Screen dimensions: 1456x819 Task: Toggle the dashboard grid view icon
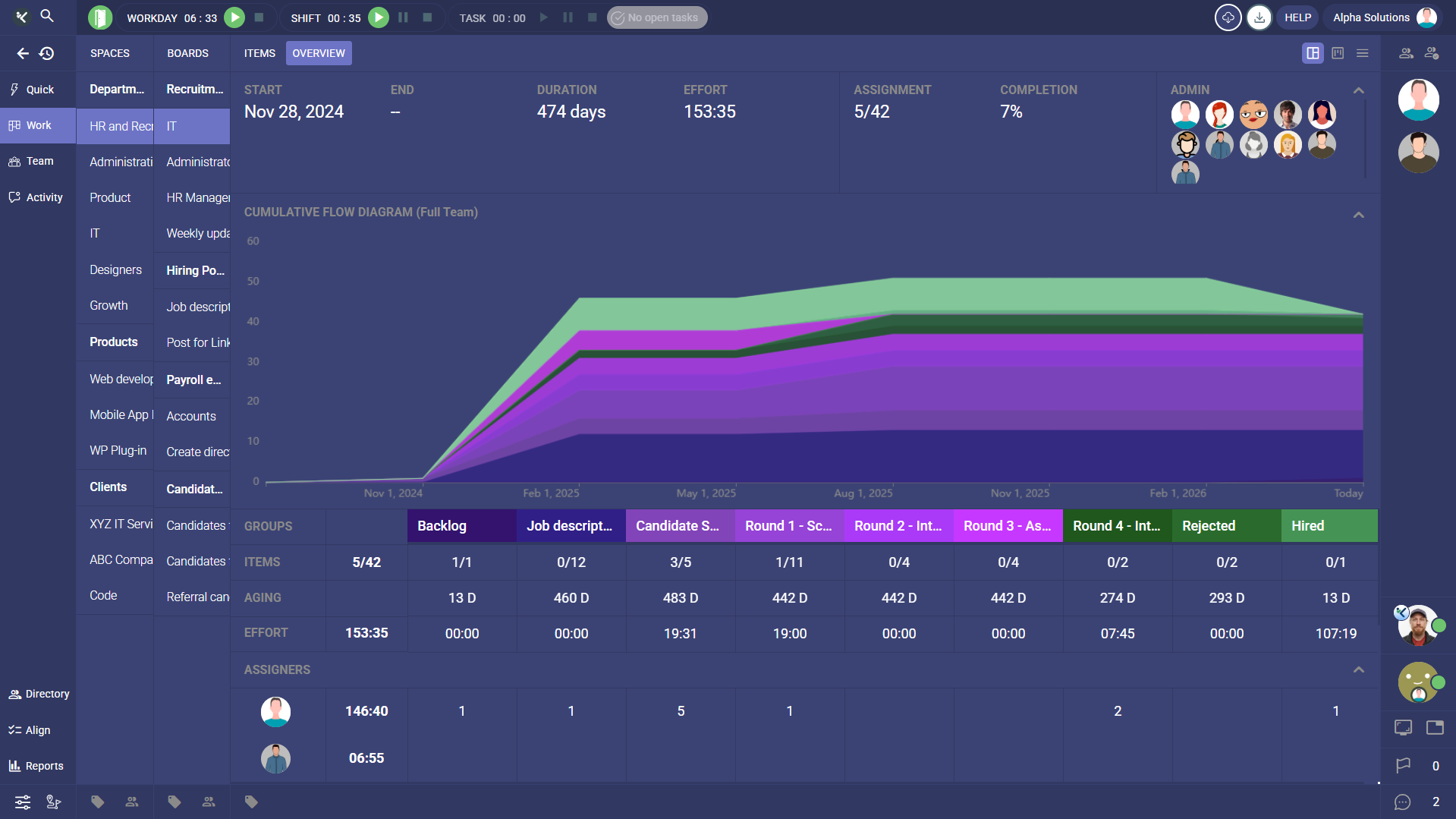coord(1313,53)
